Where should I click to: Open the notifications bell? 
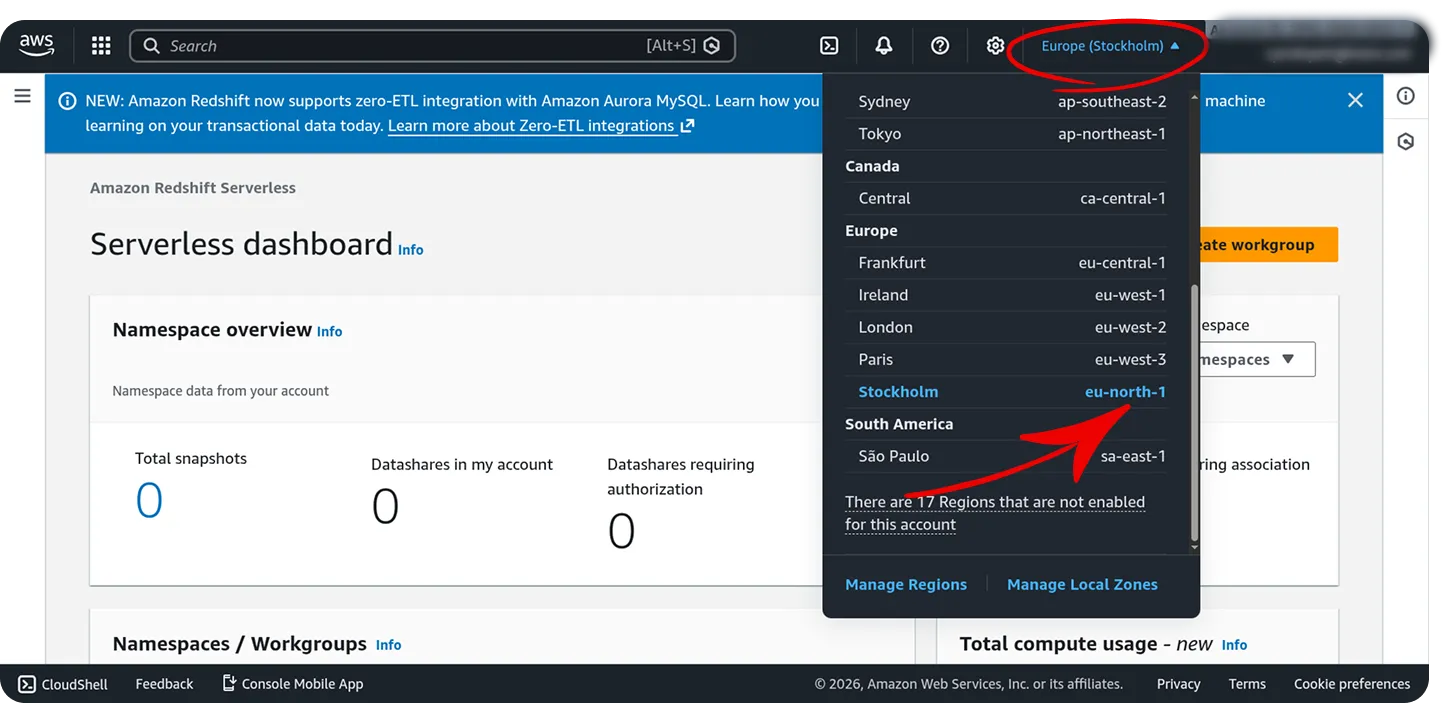click(x=883, y=44)
